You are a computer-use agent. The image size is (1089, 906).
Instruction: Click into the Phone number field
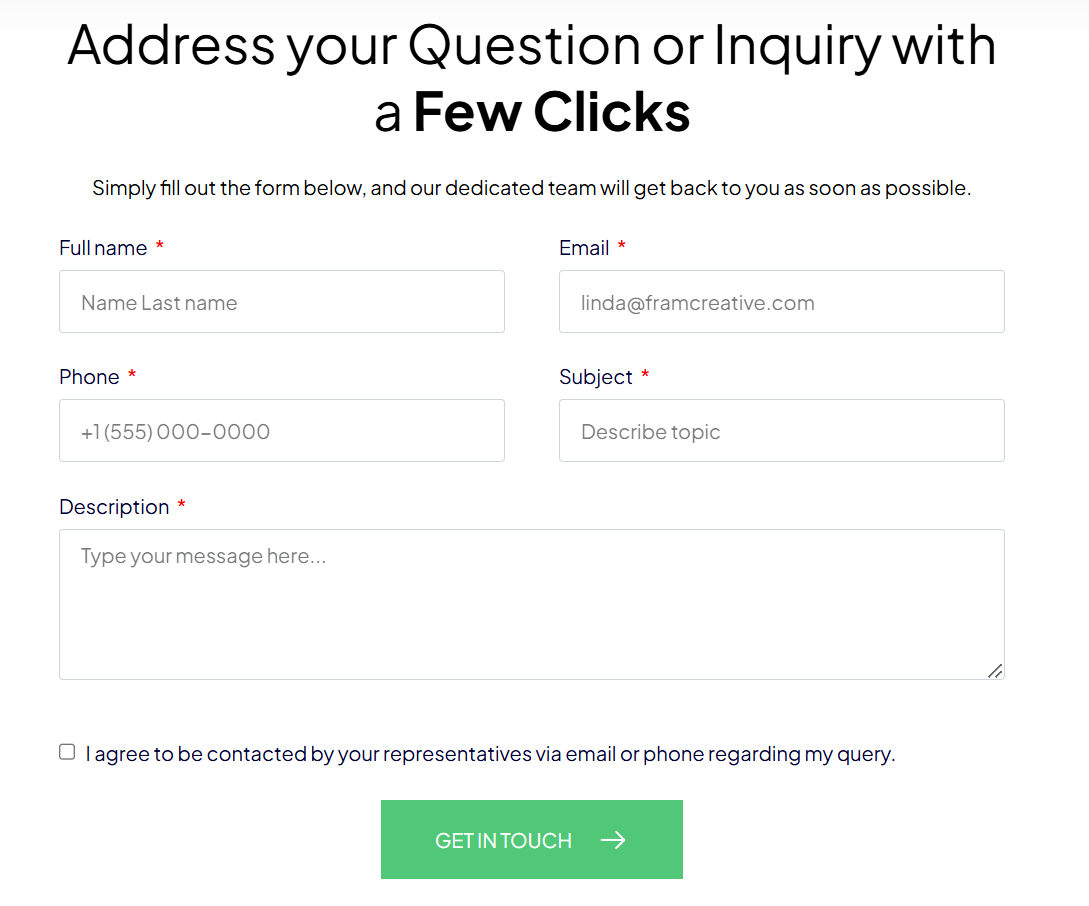point(282,431)
